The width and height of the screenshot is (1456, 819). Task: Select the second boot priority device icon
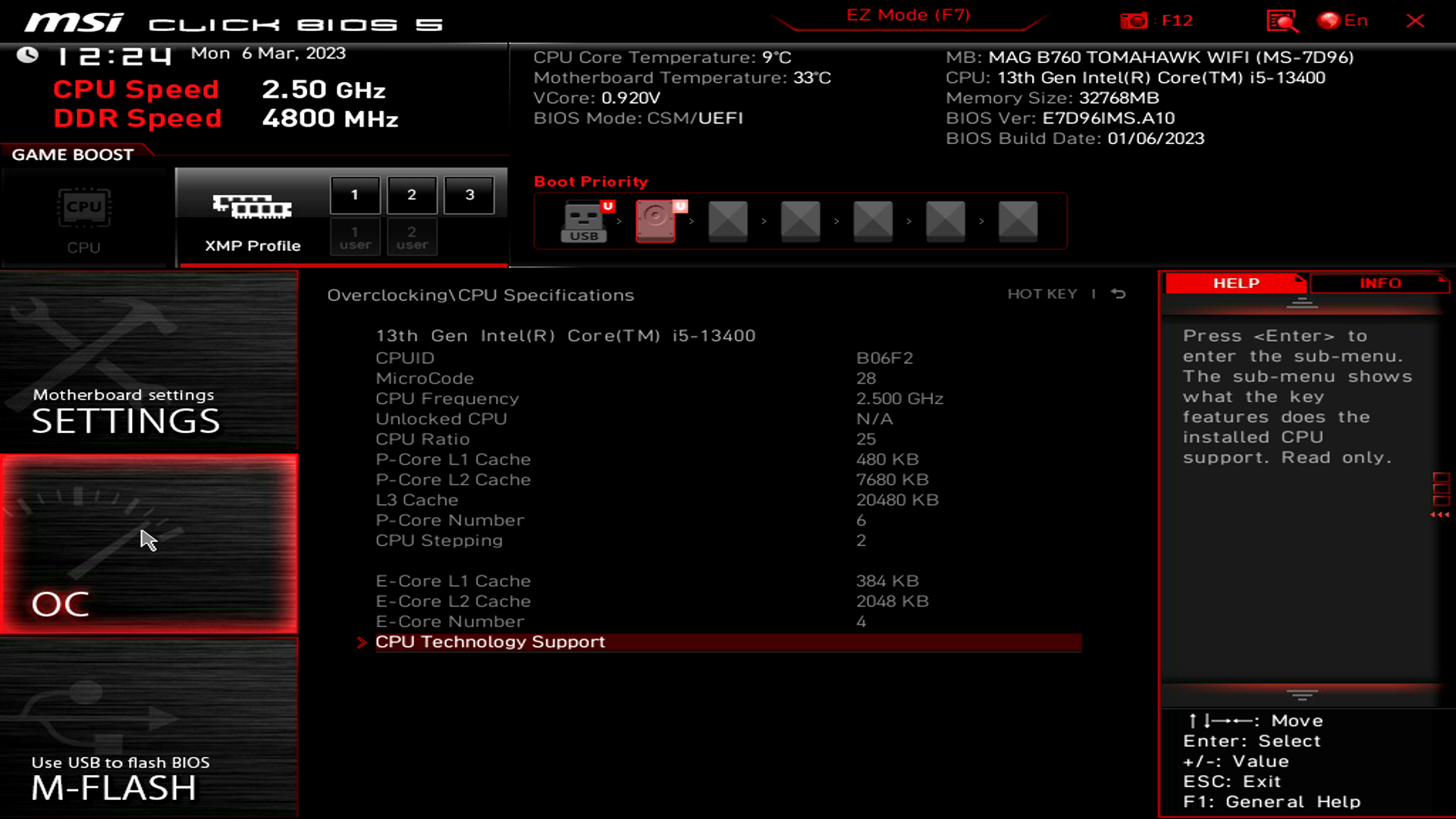(x=656, y=220)
